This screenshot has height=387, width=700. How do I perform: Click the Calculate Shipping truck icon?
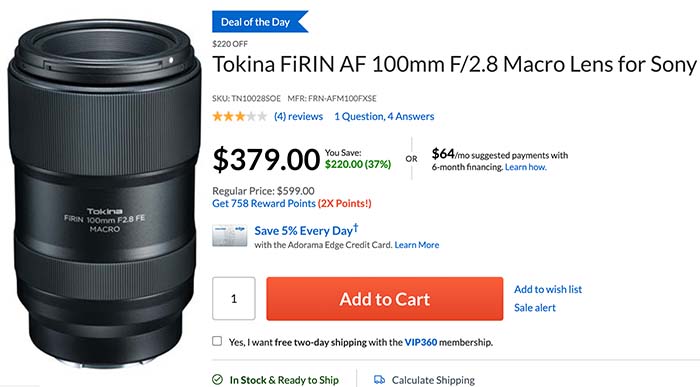point(379,380)
